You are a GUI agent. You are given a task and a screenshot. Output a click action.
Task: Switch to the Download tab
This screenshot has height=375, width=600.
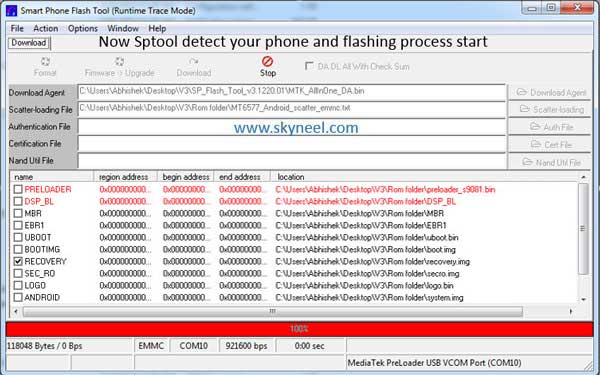29,43
